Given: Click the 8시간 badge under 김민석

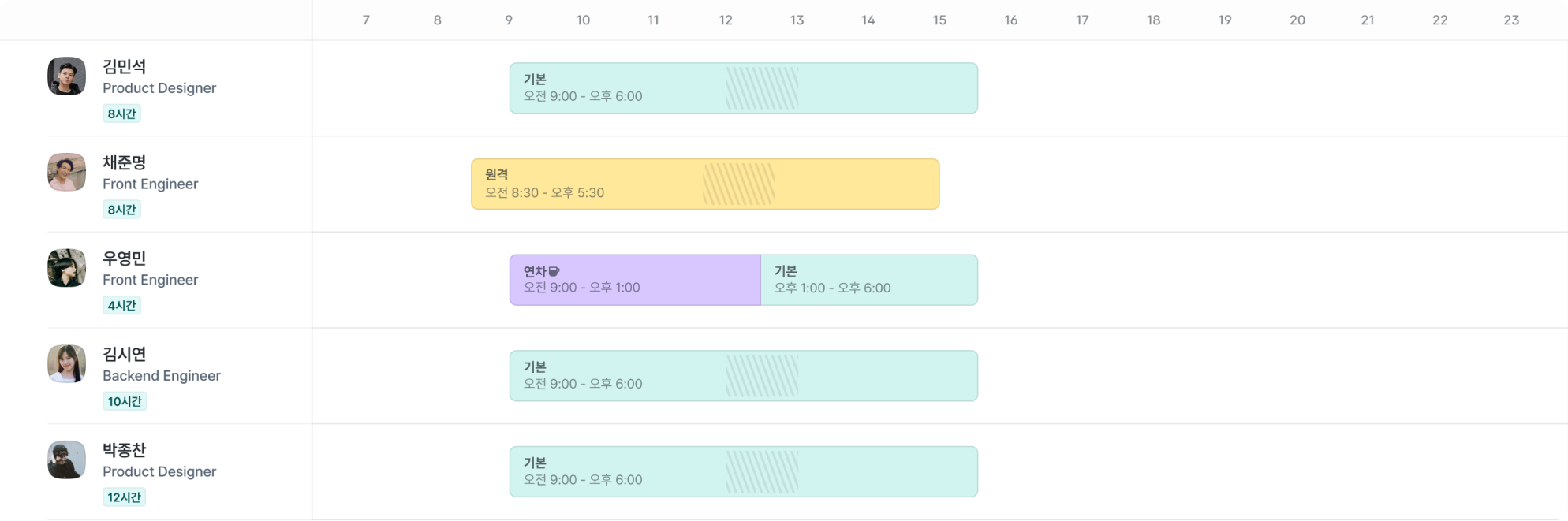Looking at the screenshot, I should tap(122, 114).
